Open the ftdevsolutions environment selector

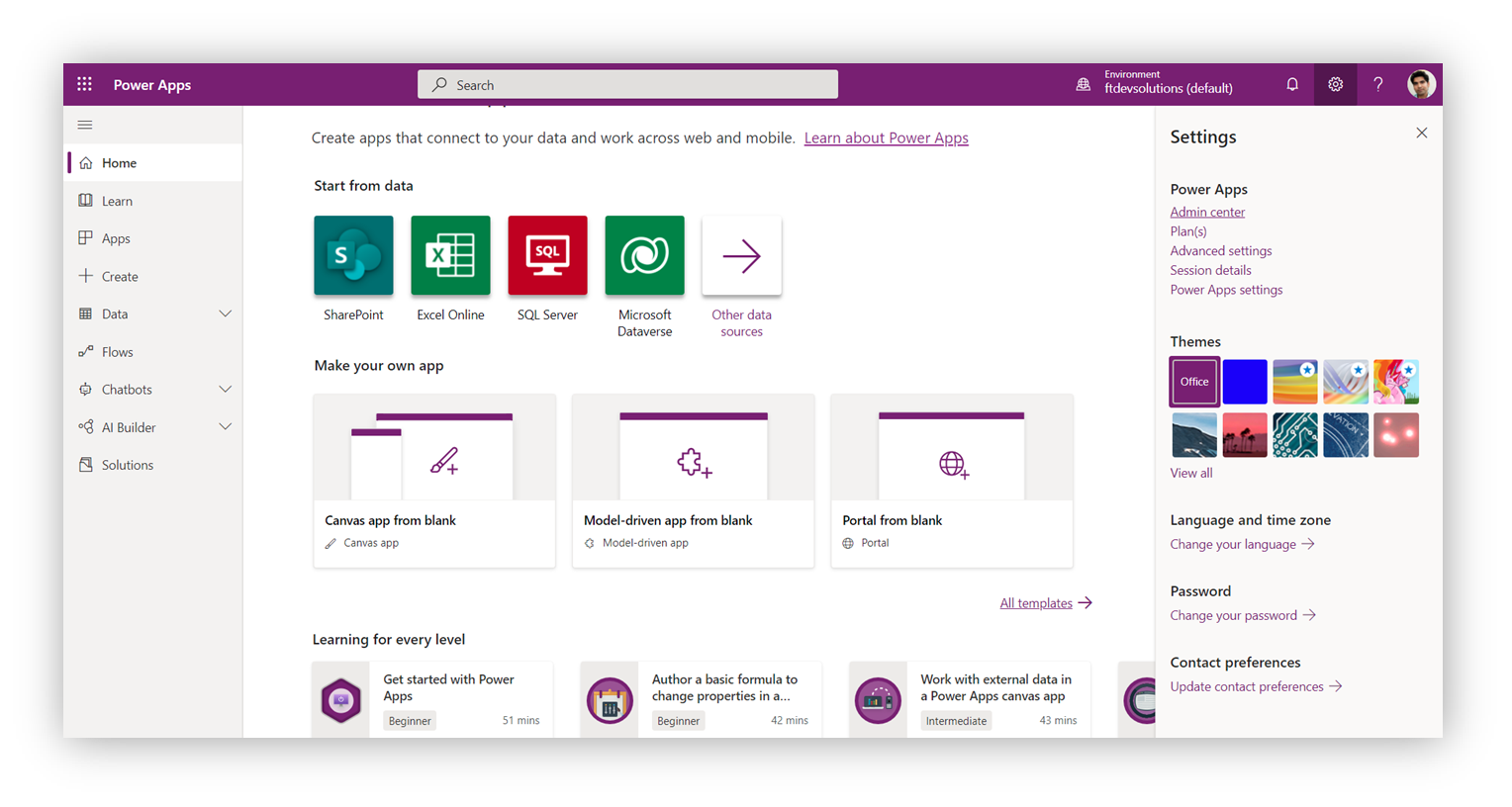(1168, 82)
